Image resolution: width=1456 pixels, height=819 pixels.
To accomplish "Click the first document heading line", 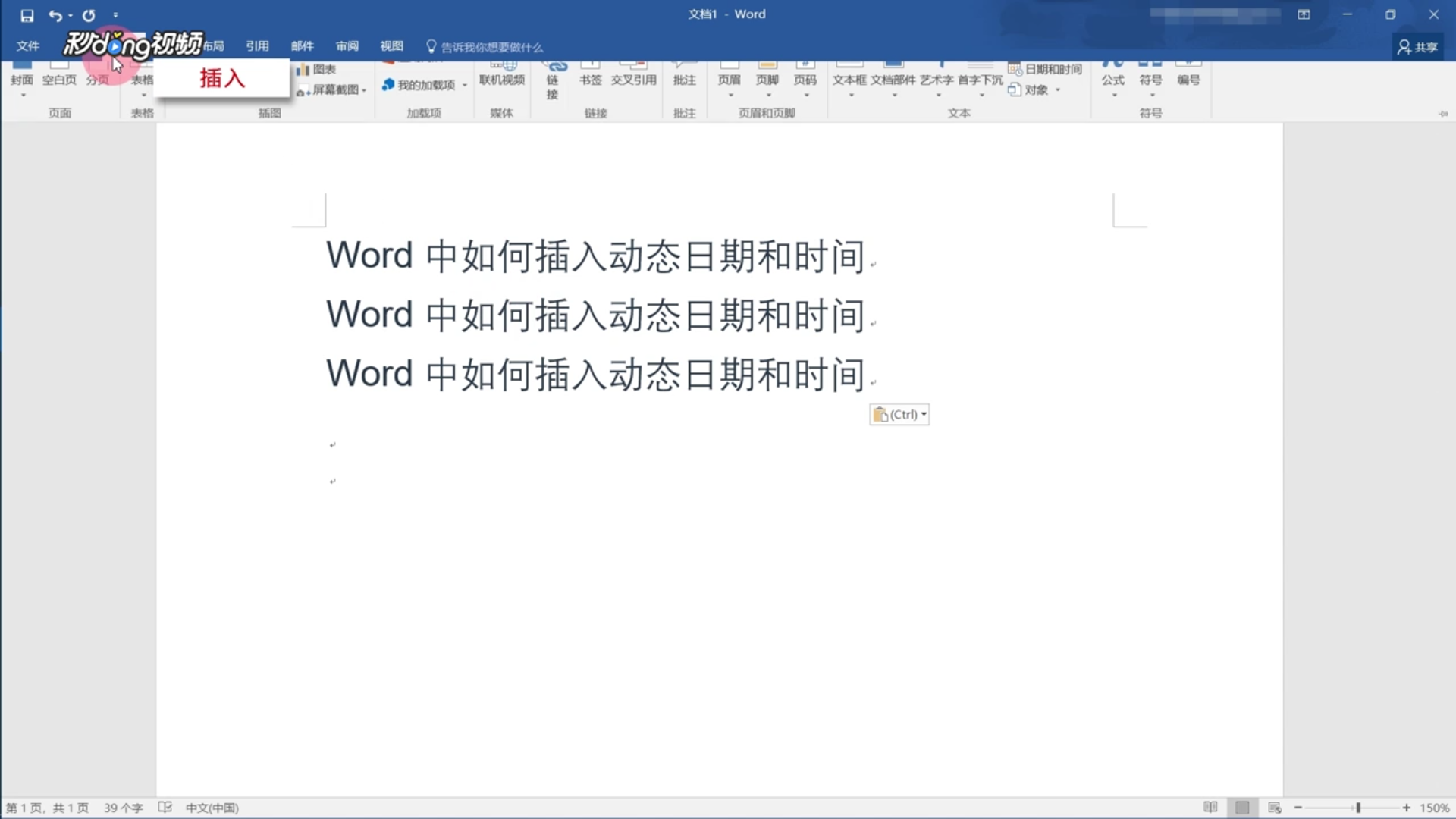I will tap(596, 256).
